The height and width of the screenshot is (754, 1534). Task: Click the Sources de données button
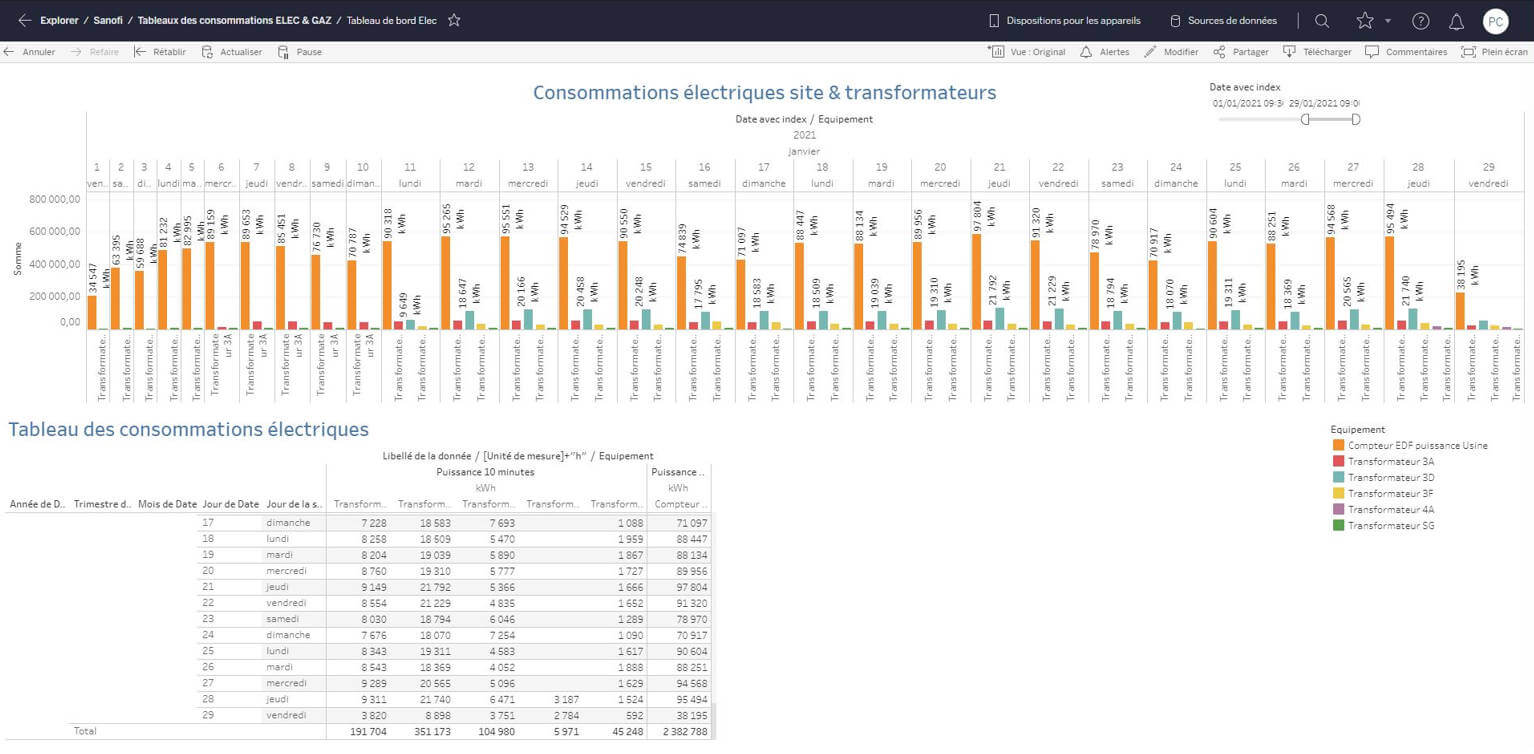click(1223, 21)
